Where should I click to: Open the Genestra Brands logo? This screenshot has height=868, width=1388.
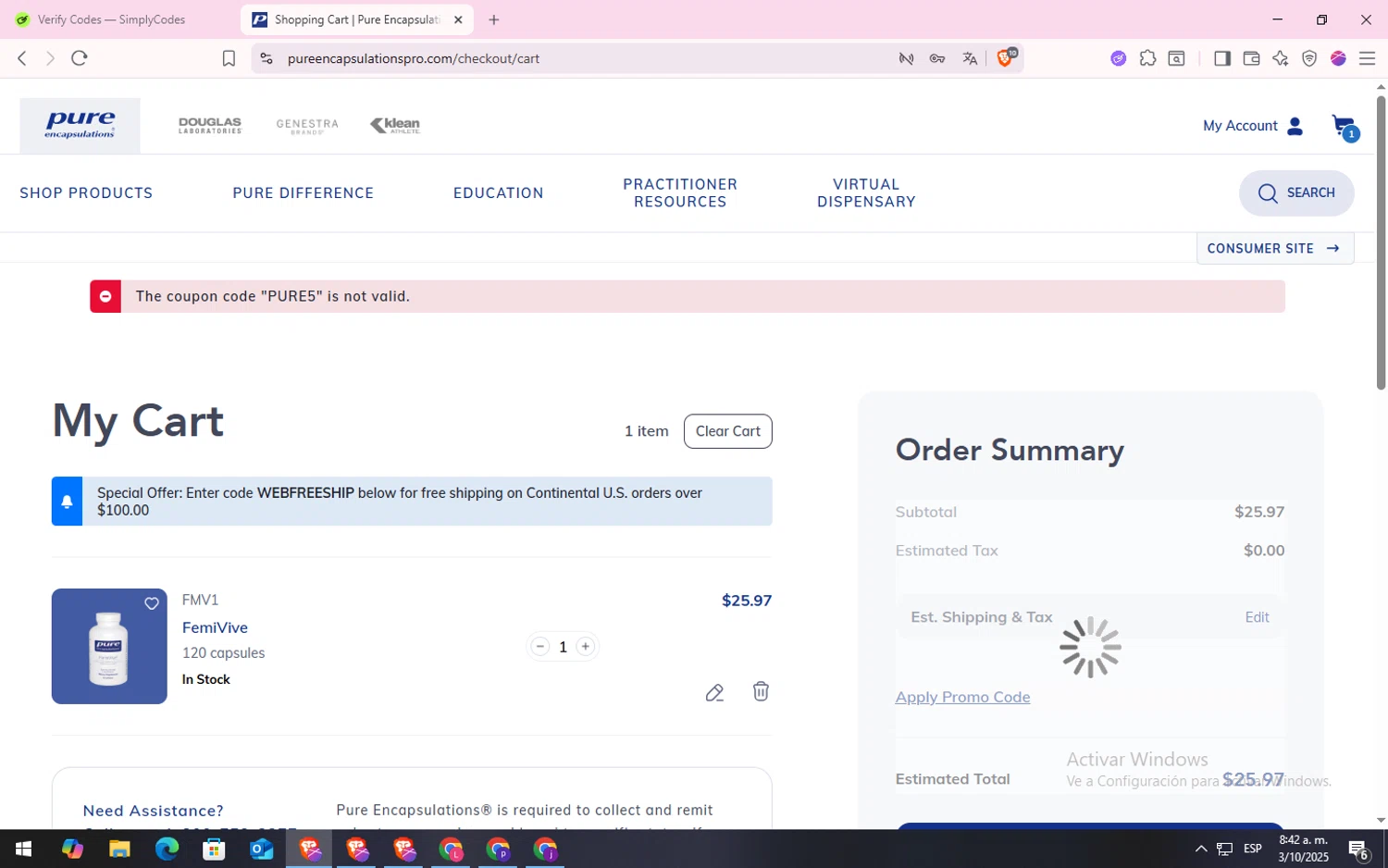[307, 126]
